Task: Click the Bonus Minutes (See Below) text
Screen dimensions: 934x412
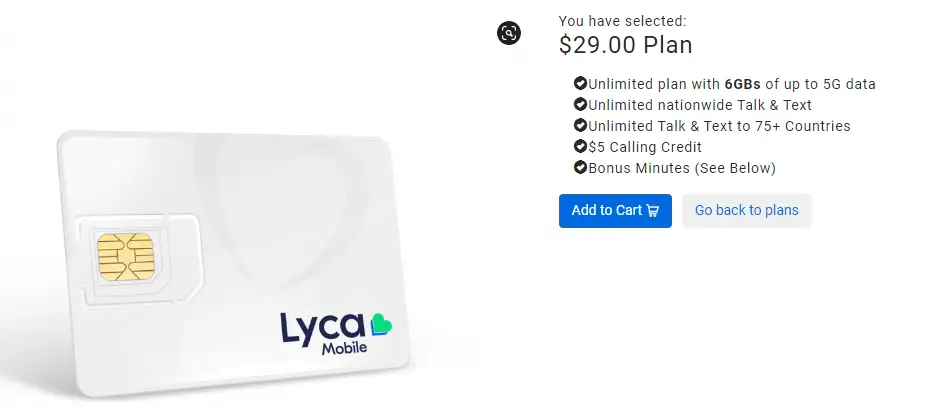Action: (x=682, y=168)
